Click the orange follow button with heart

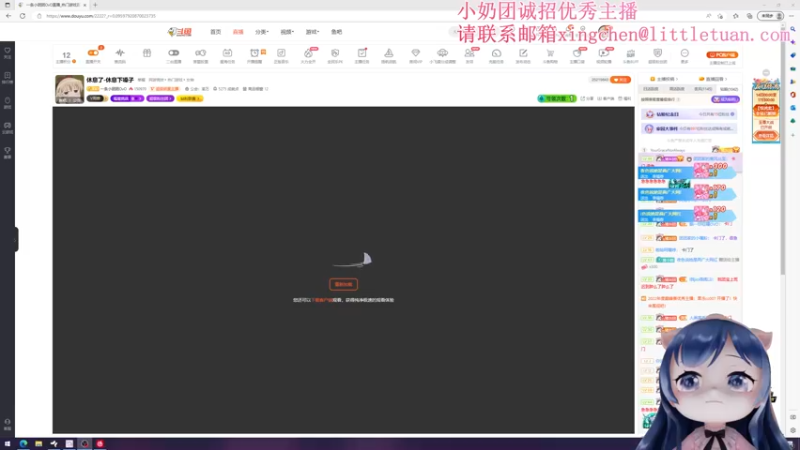point(620,80)
